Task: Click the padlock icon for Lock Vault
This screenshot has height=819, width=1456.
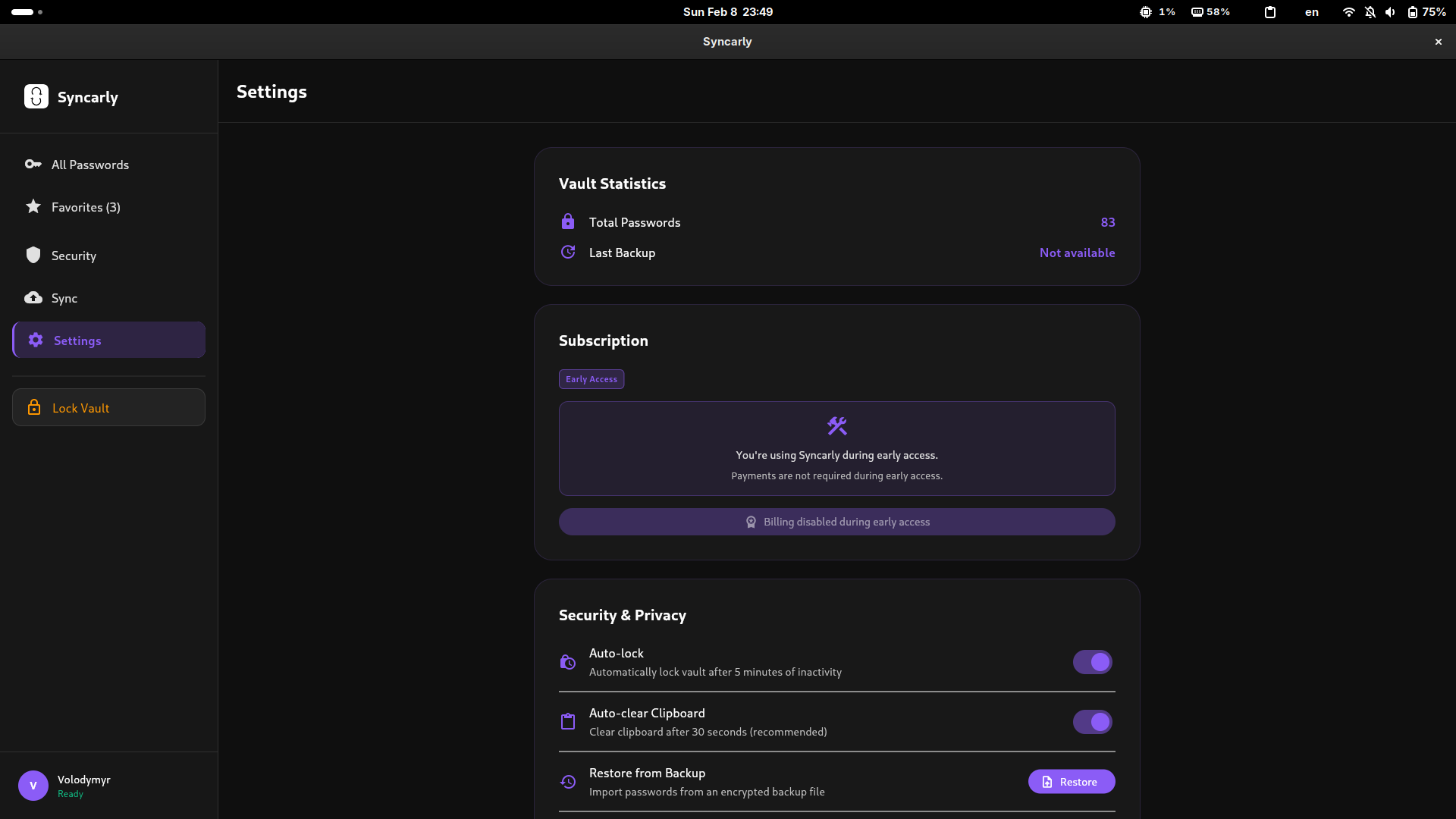Action: click(x=35, y=407)
